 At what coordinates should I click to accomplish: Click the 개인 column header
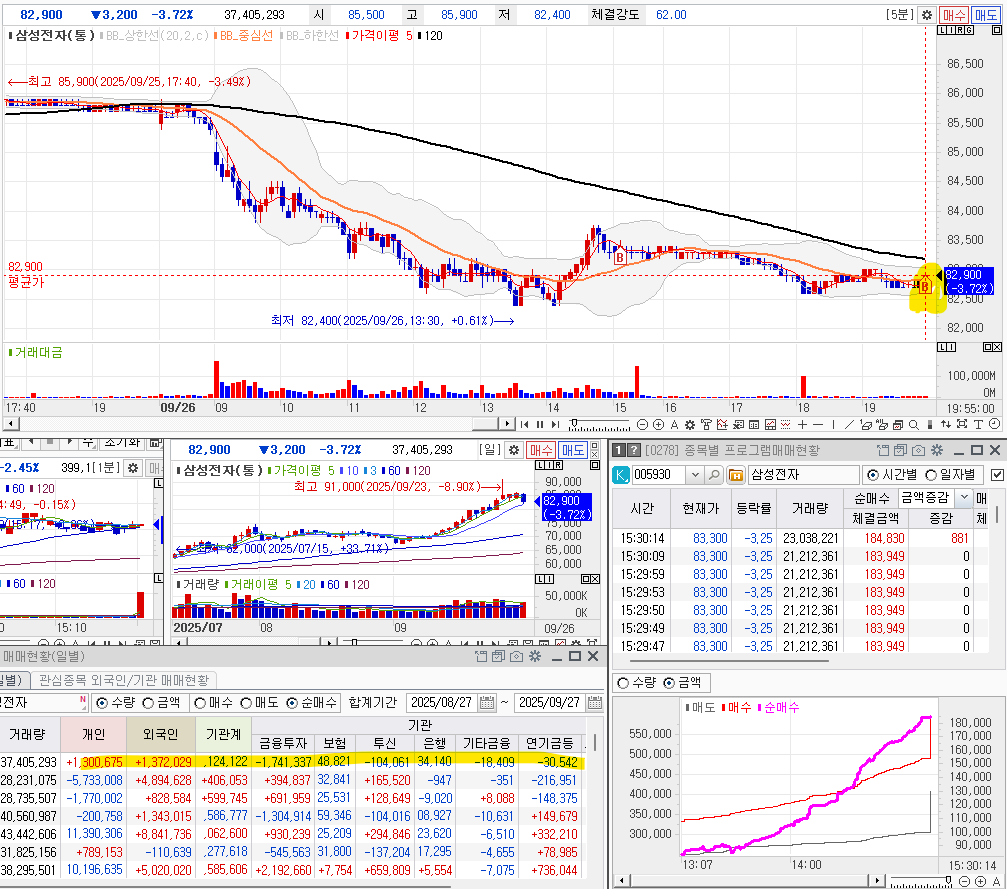(94, 734)
